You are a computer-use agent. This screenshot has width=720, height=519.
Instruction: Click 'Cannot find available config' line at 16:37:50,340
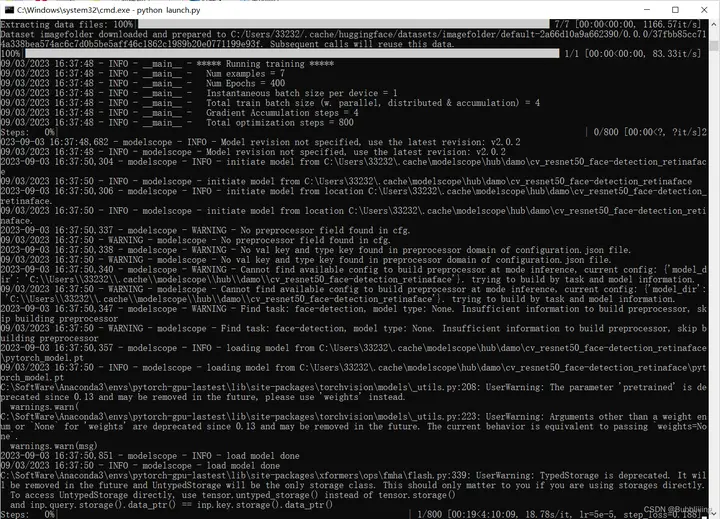click(x=353, y=274)
